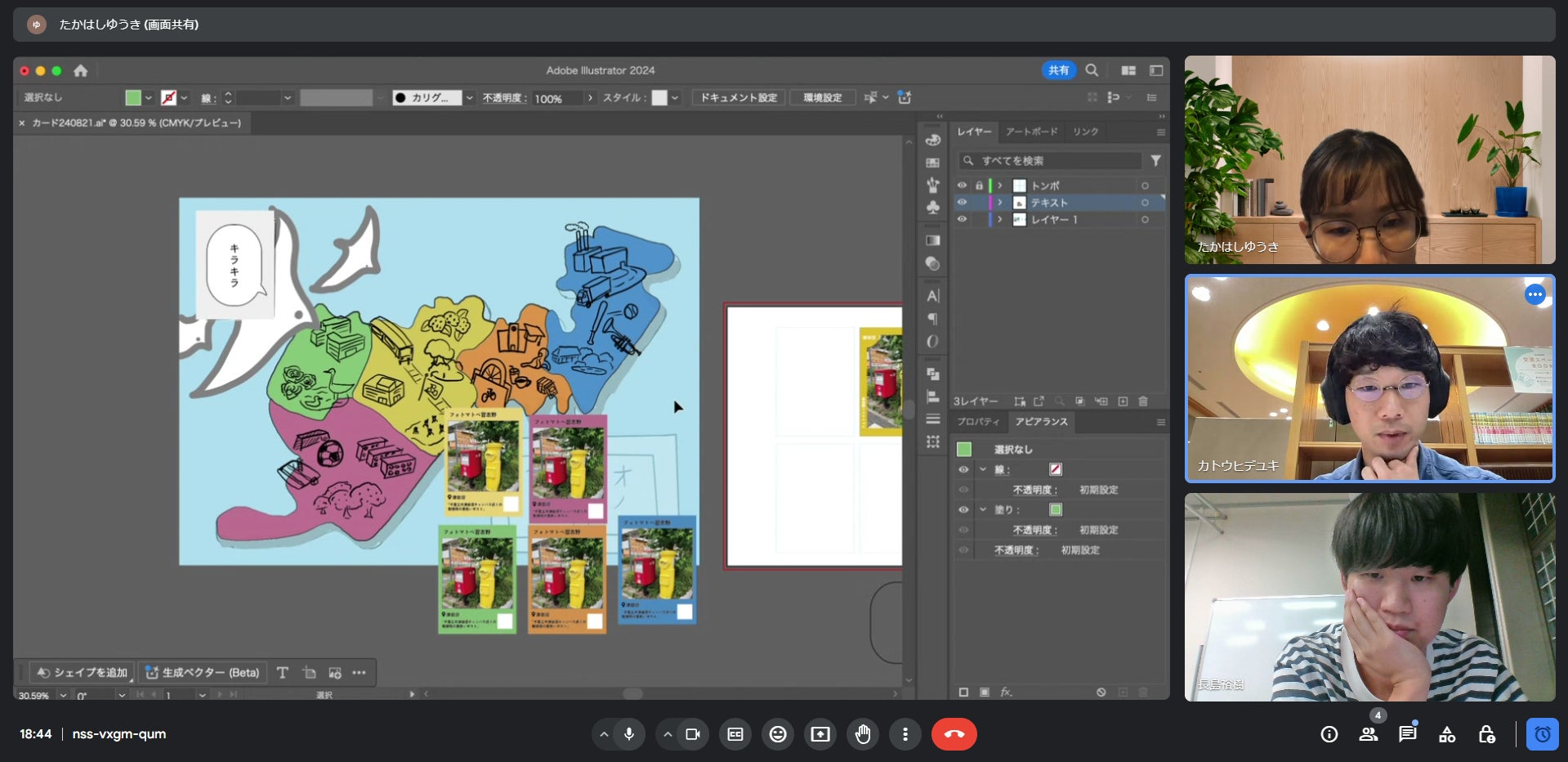
Task: Expand the テキスト layer contents
Action: 999,203
